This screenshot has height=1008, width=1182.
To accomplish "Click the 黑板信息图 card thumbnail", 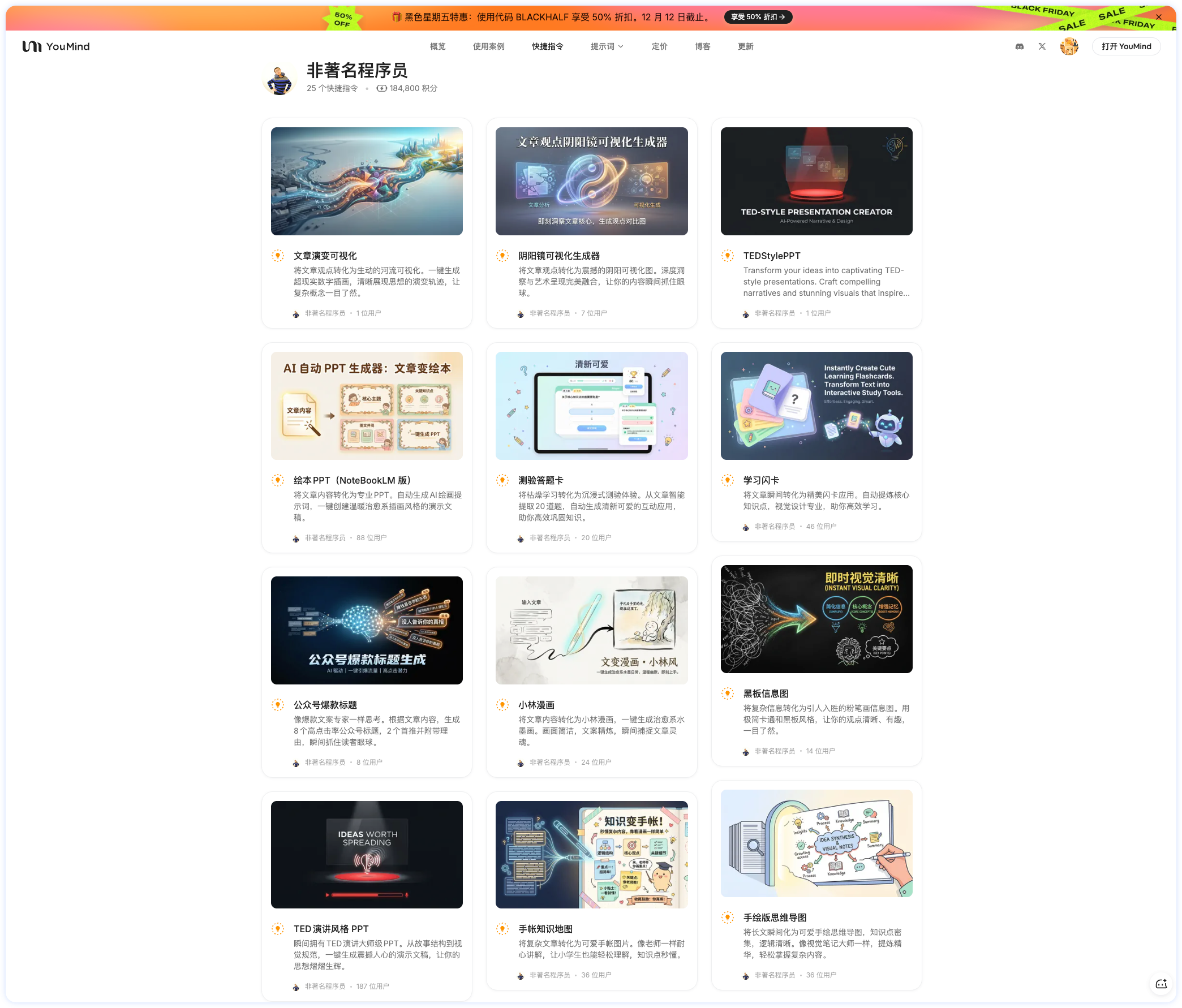I will tap(816, 618).
